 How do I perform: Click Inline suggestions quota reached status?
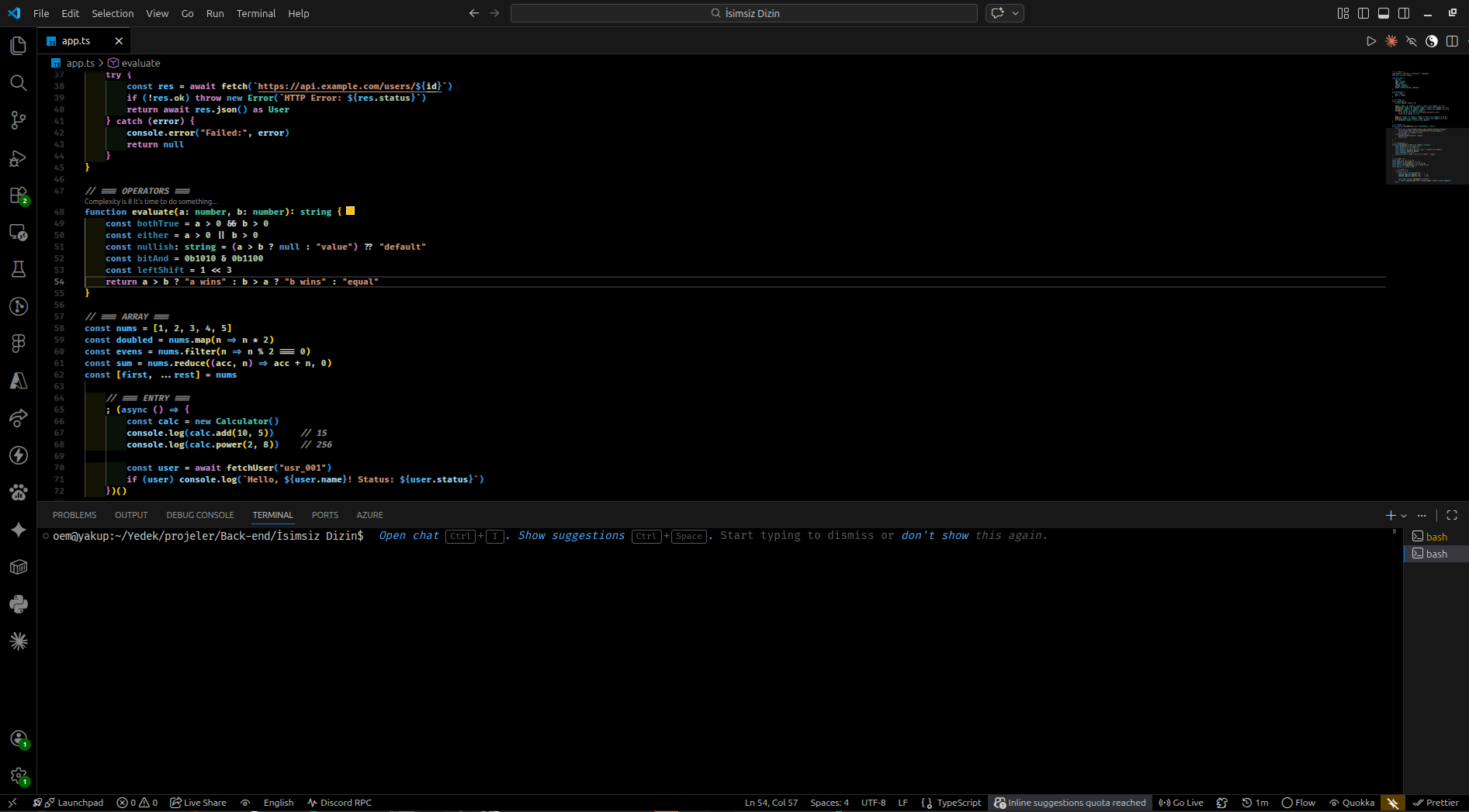coord(1069,803)
